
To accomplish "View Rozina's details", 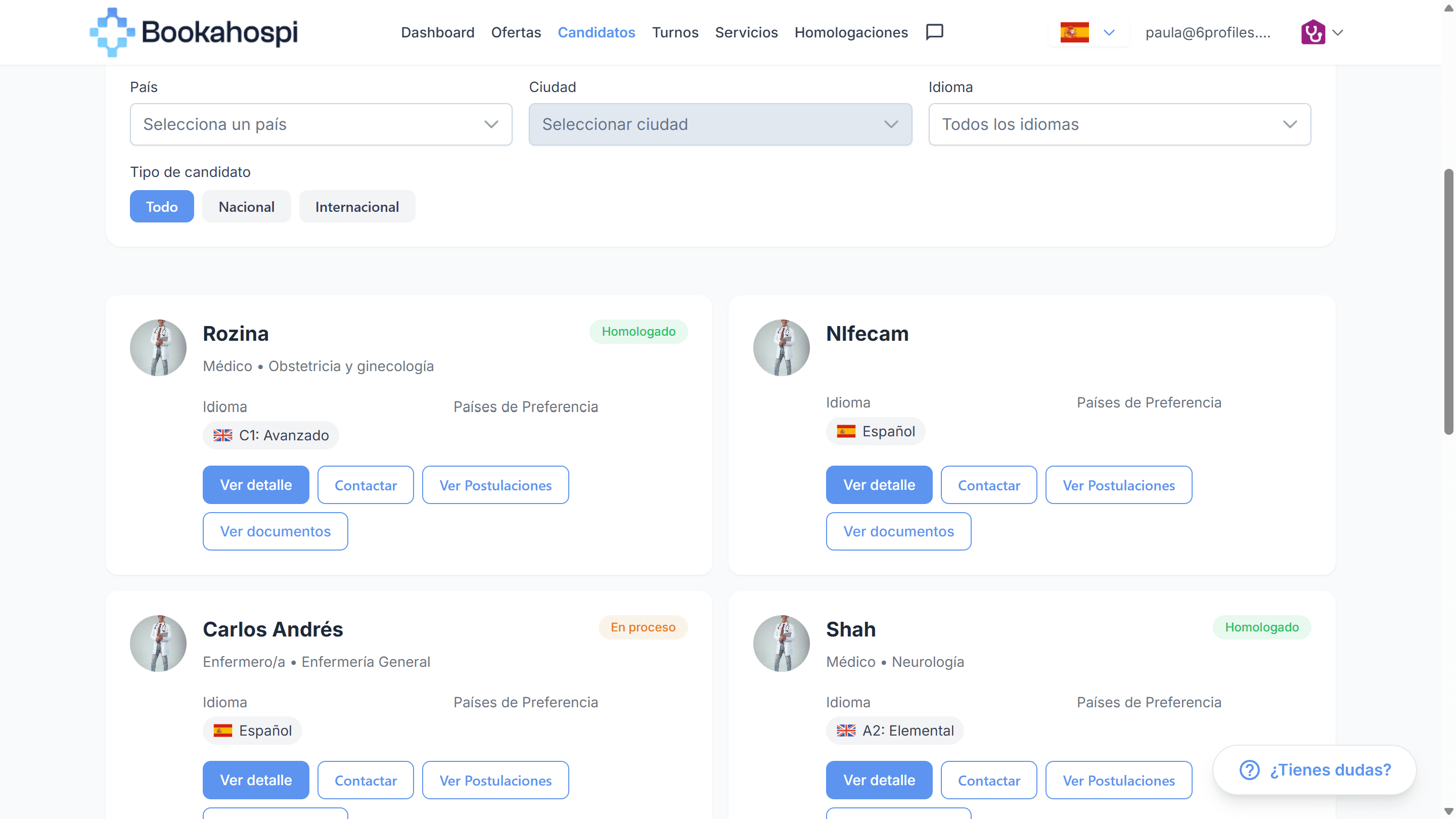I will [256, 485].
